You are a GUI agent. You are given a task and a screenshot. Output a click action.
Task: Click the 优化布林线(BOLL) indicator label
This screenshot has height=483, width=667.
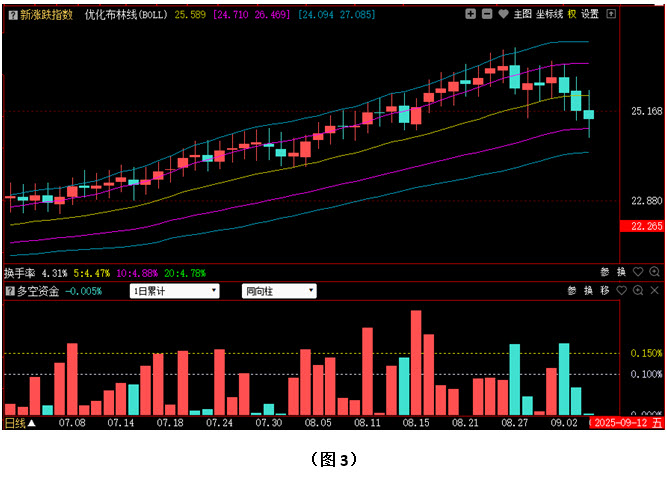[126, 15]
